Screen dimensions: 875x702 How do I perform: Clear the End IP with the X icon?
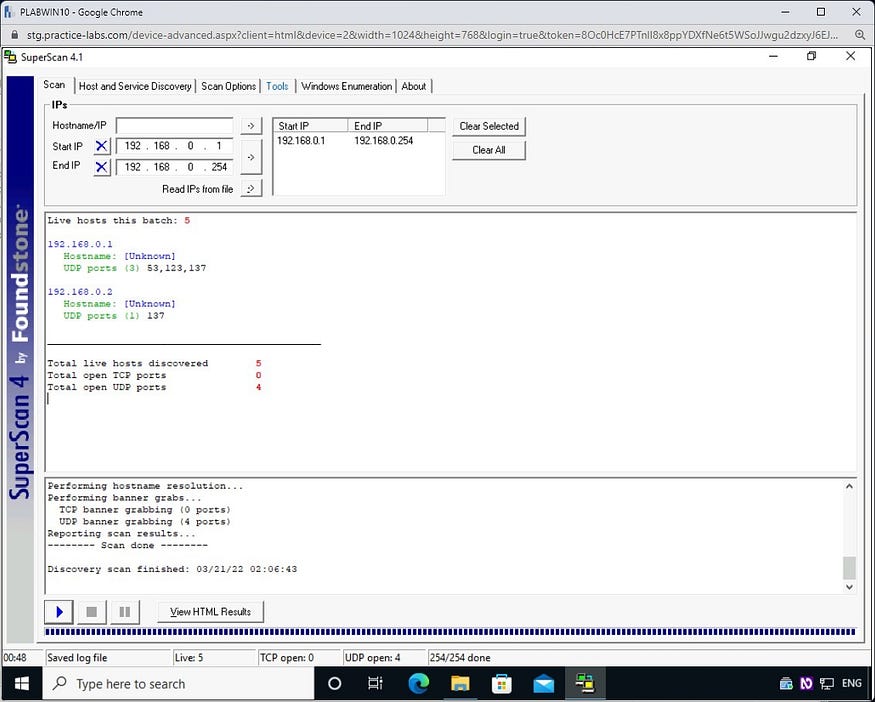pos(102,167)
